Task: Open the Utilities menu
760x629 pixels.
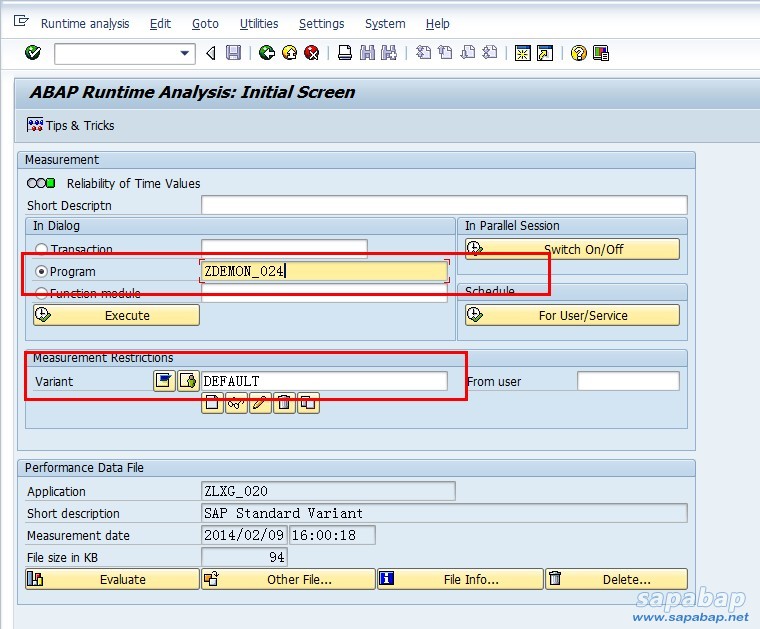Action: (x=259, y=24)
